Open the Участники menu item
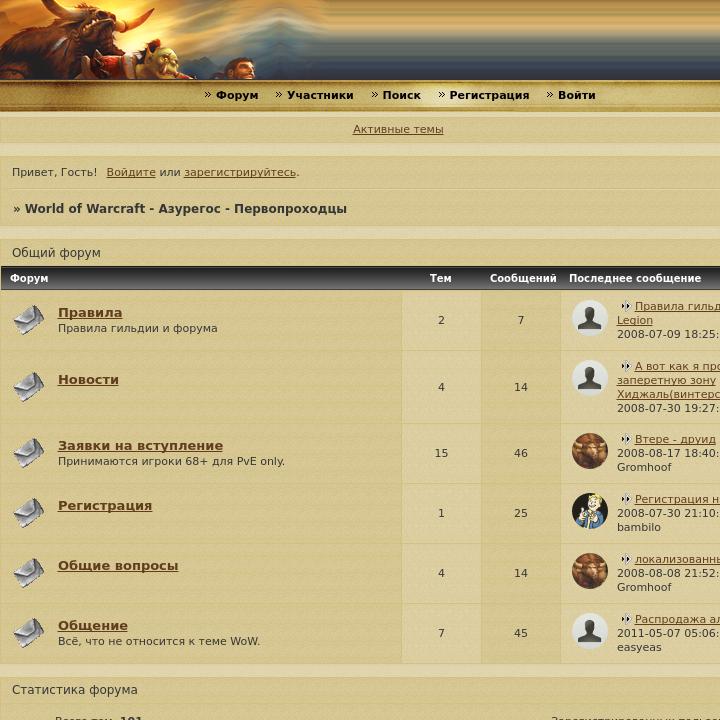 click(320, 95)
